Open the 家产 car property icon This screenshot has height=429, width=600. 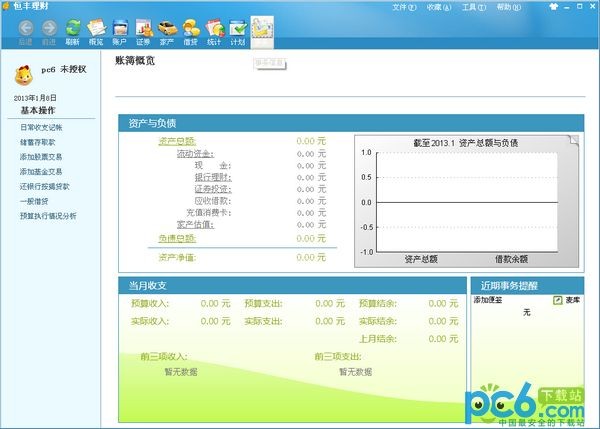click(x=168, y=28)
